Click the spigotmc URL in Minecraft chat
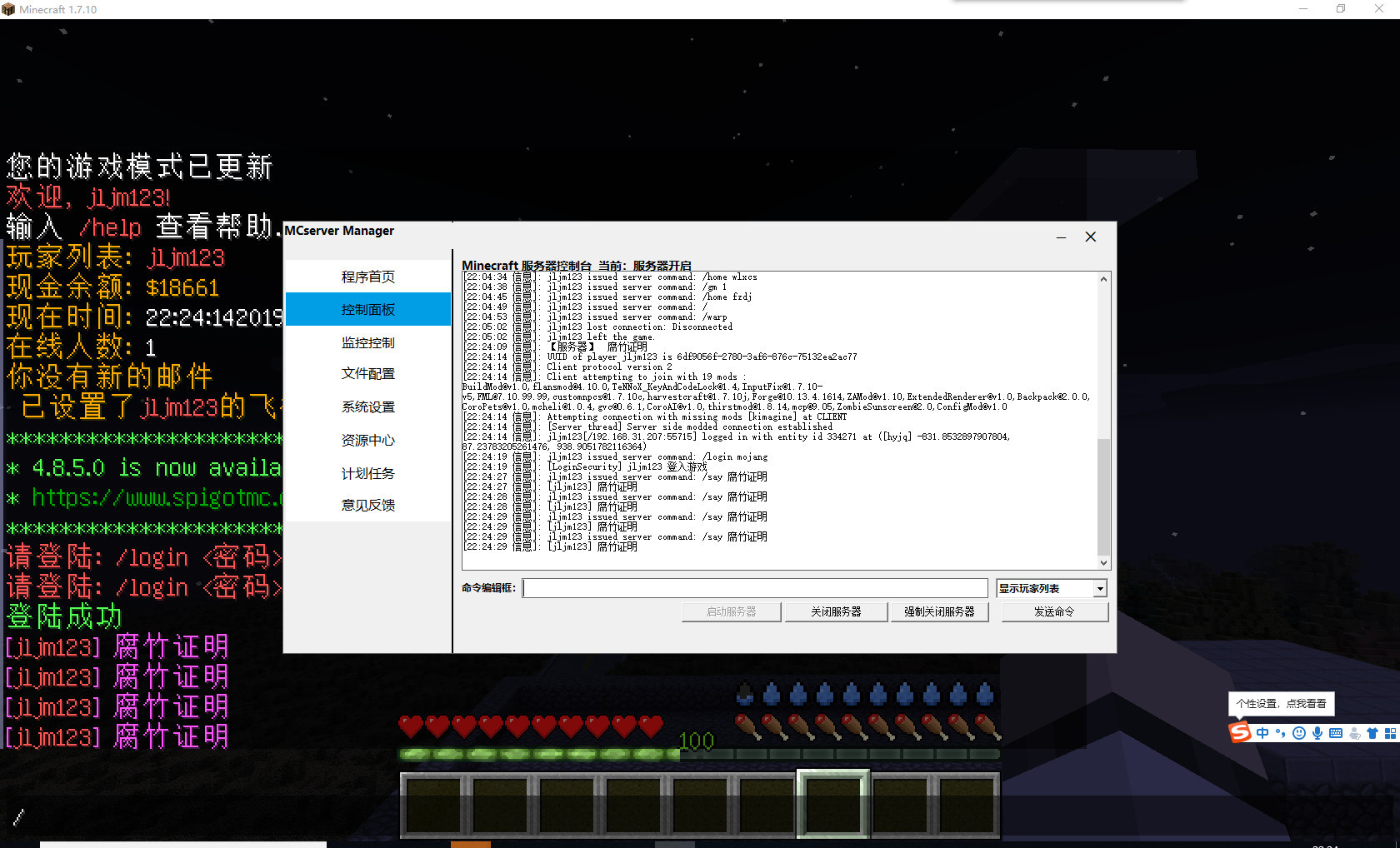The width and height of the screenshot is (1400, 848). pos(157,498)
